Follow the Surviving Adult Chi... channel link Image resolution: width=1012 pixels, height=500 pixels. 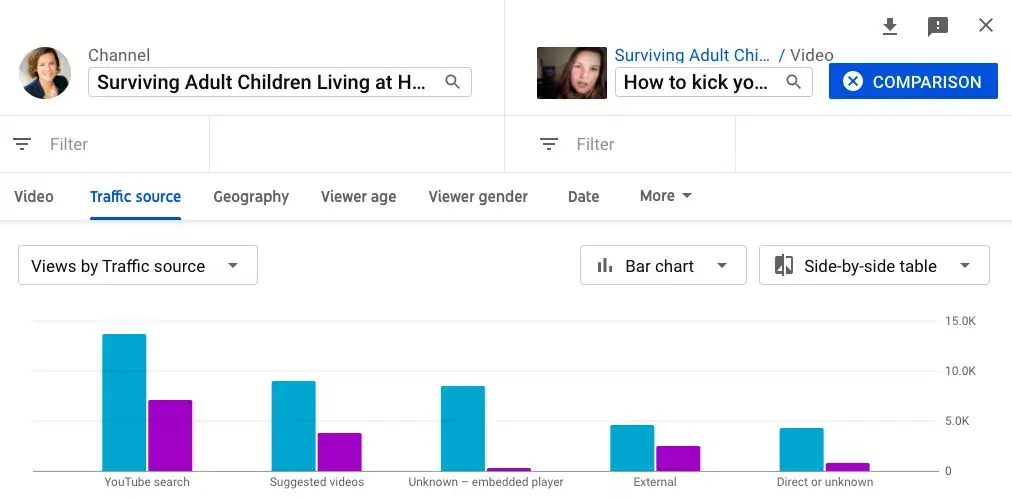[x=692, y=56]
